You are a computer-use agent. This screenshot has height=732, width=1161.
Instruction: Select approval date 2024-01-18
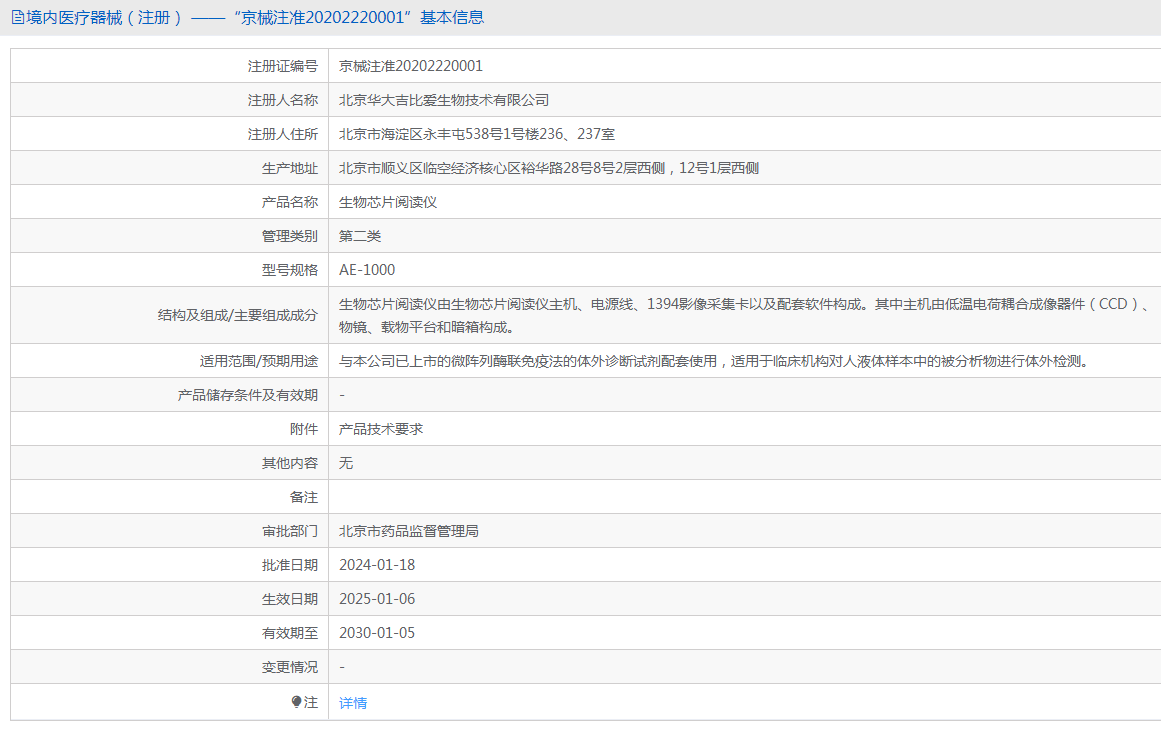[x=377, y=565]
